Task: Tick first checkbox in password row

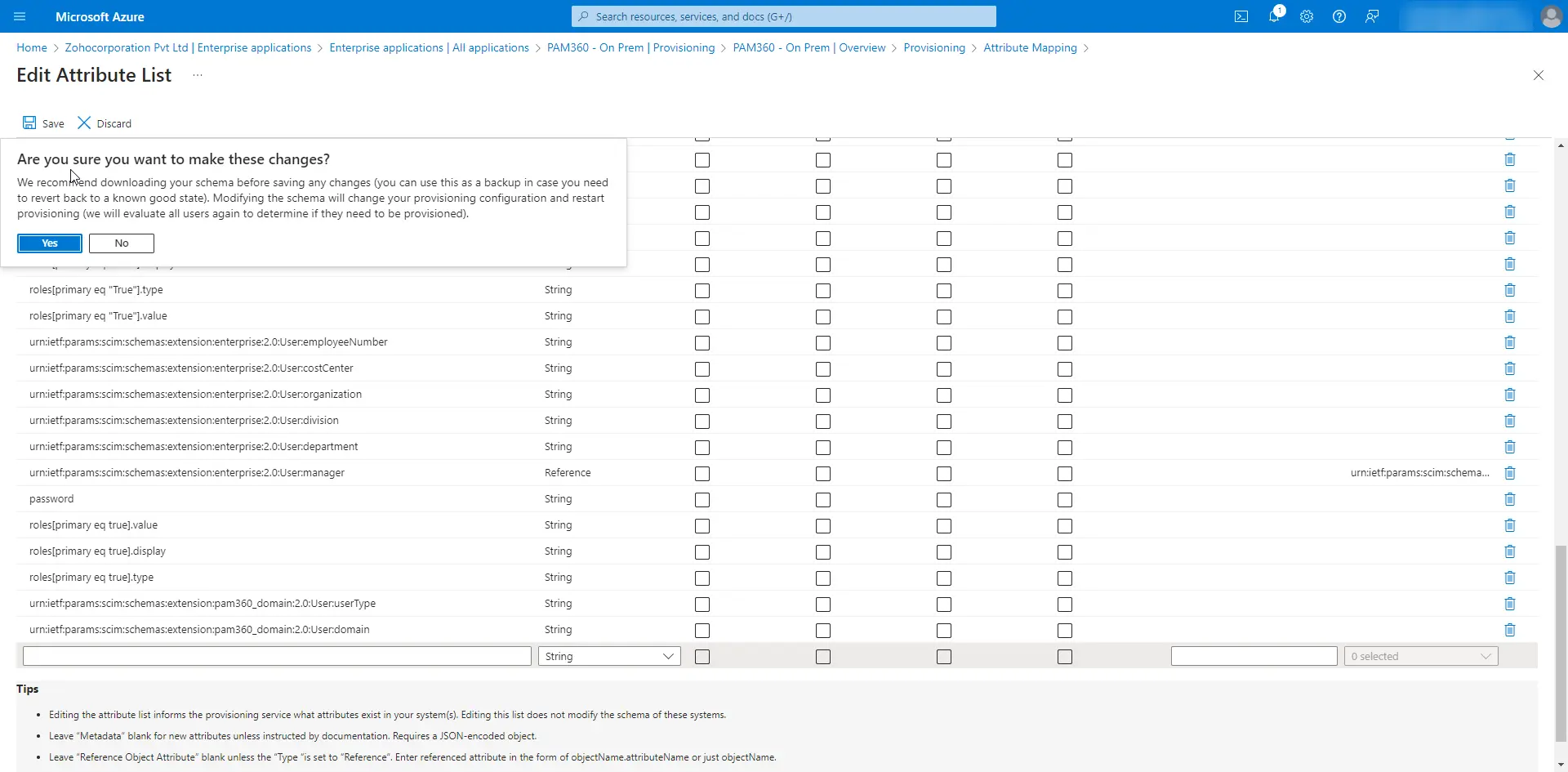Action: click(702, 500)
